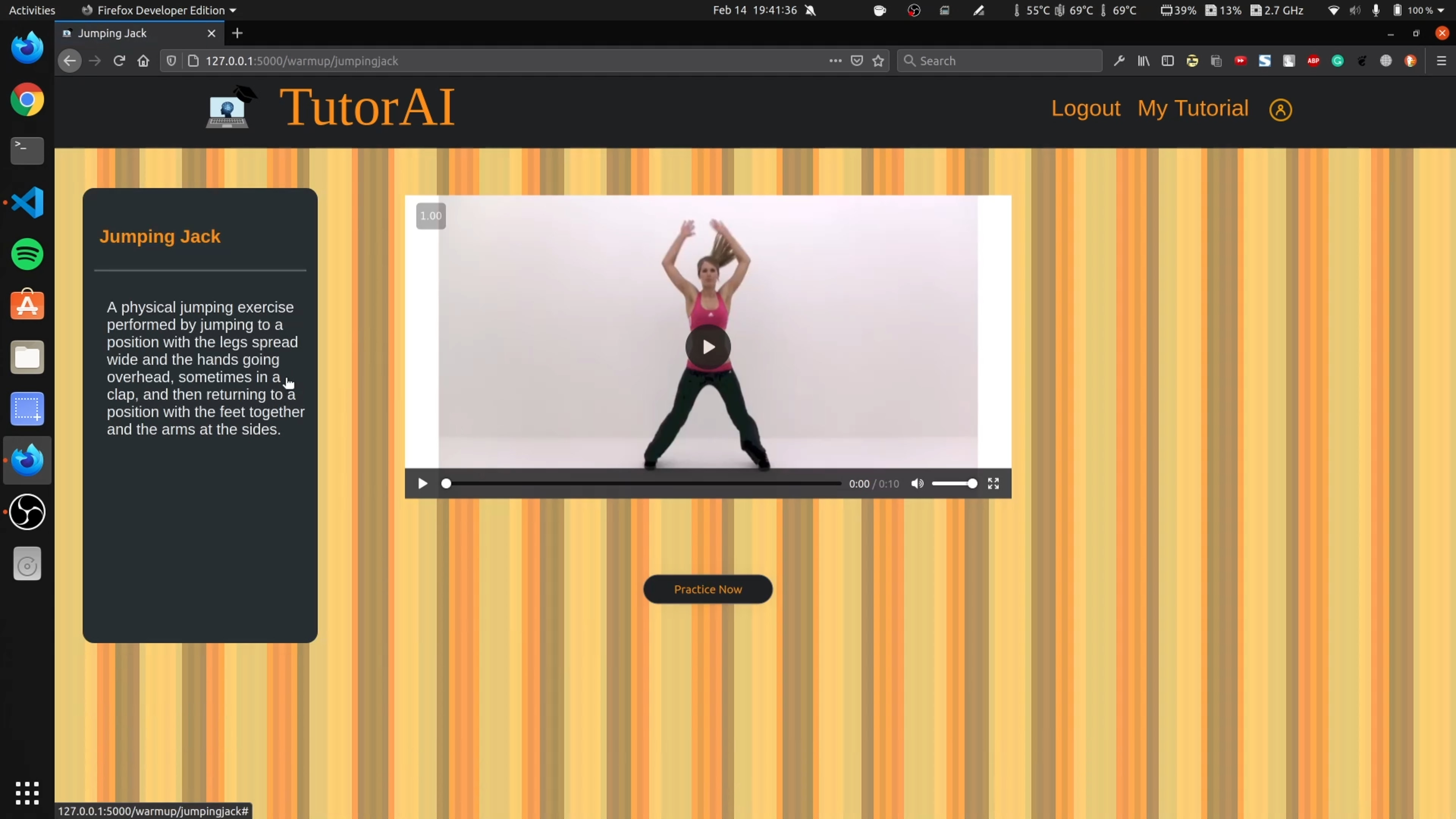The height and width of the screenshot is (819, 1456).
Task: Reload the page with refresh icon
Action: point(119,61)
